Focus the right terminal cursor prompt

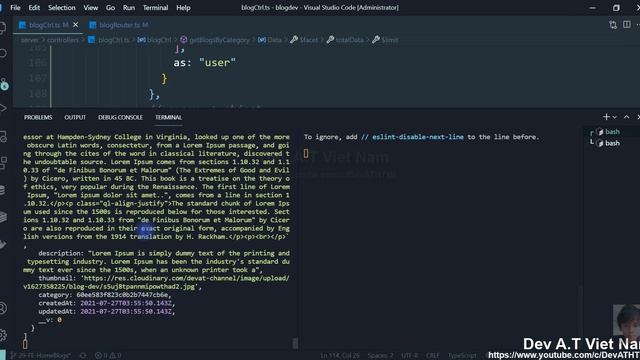click(306, 153)
